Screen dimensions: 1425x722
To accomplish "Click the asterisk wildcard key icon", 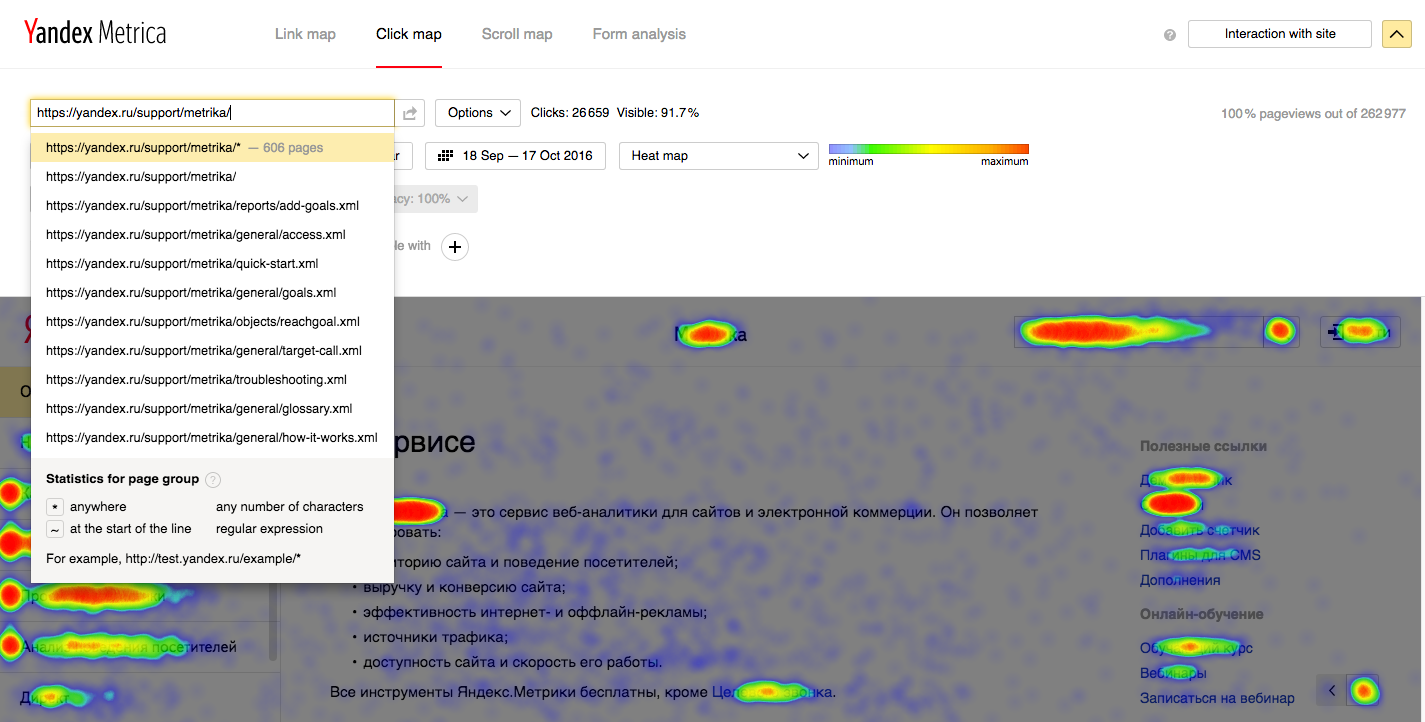I will coord(55,507).
